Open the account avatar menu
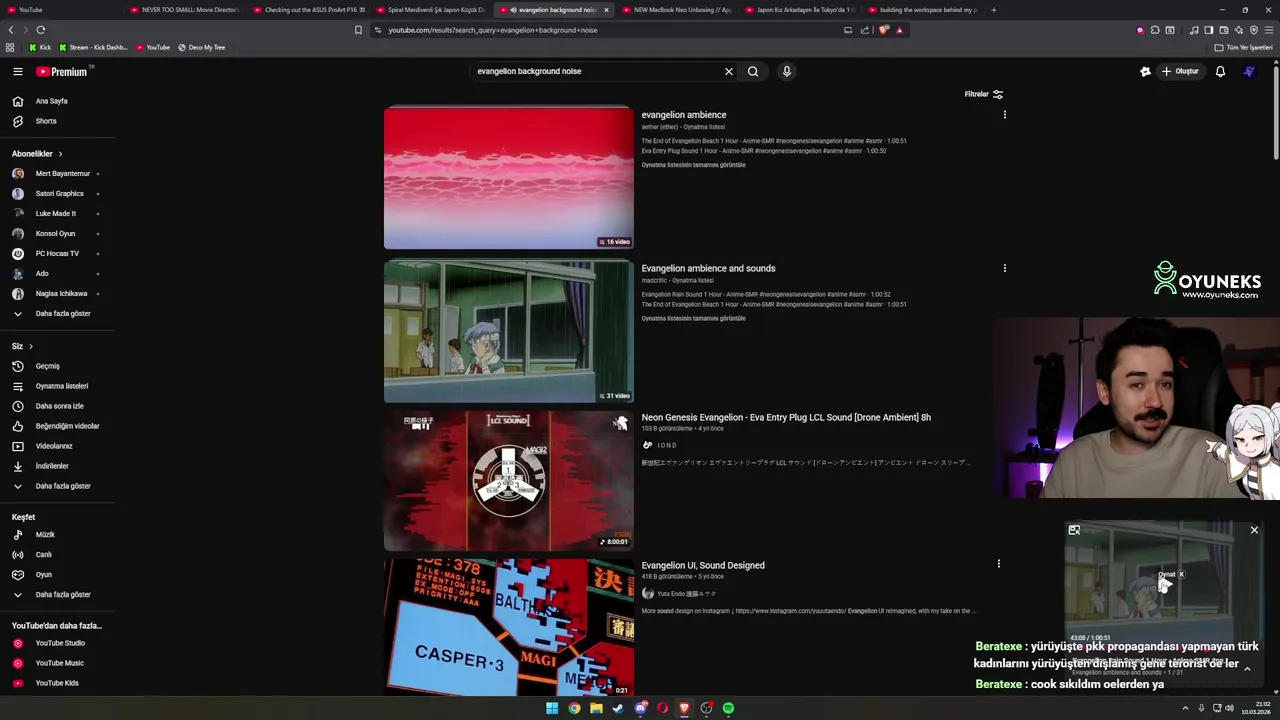The width and height of the screenshot is (1280, 720). coord(1249,71)
